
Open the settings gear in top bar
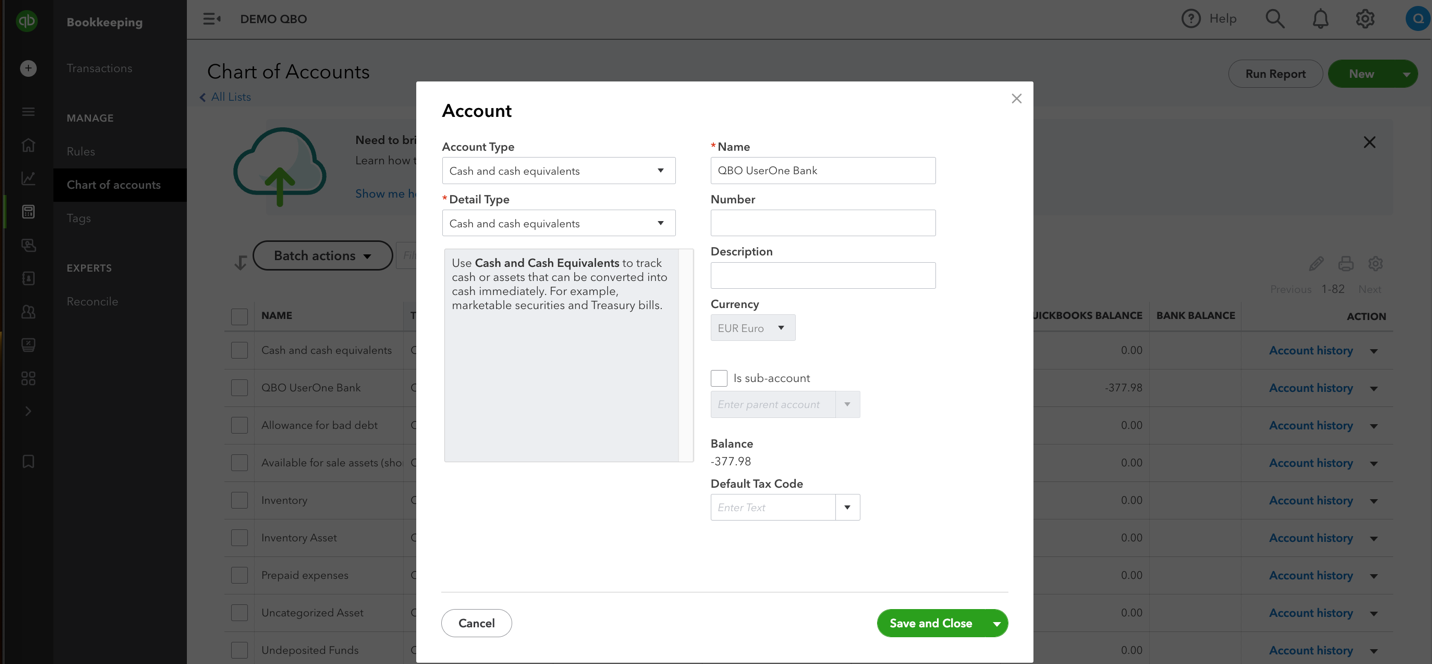coord(1365,19)
